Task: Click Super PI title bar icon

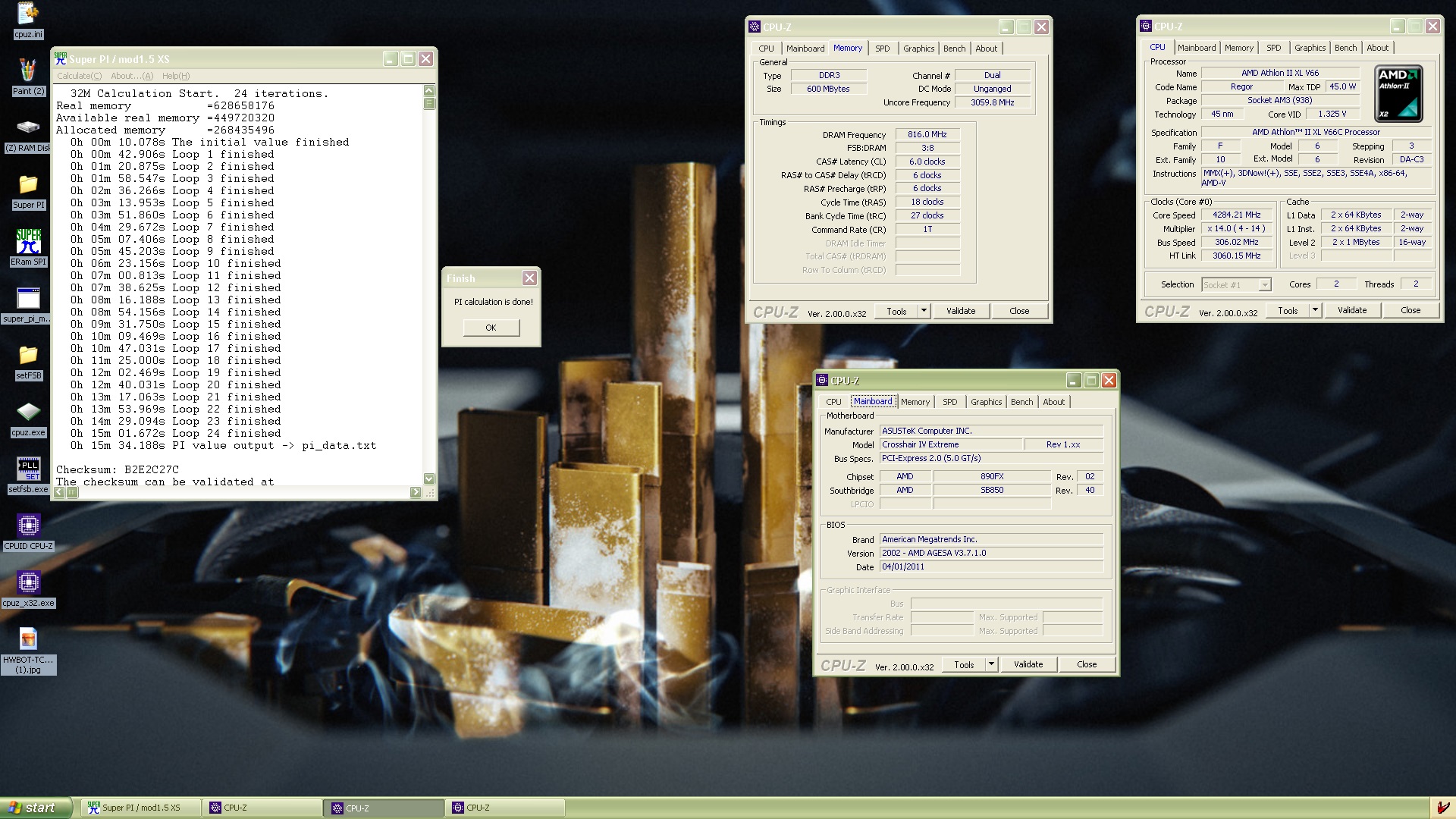Action: [61, 58]
